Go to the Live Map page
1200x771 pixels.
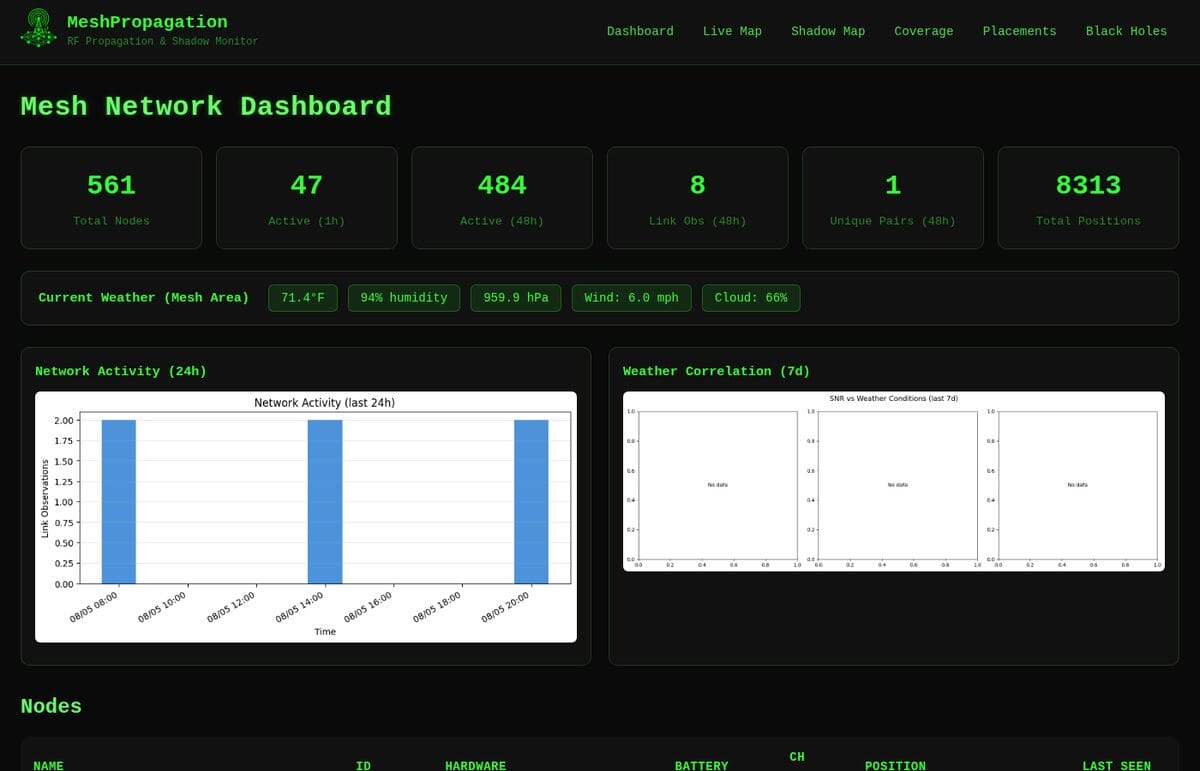(x=732, y=31)
